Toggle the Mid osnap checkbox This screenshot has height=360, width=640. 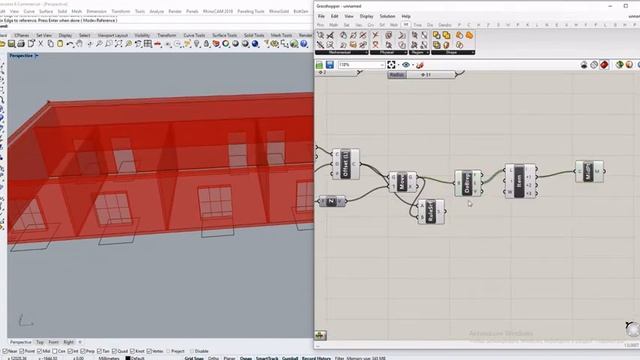pos(39,351)
